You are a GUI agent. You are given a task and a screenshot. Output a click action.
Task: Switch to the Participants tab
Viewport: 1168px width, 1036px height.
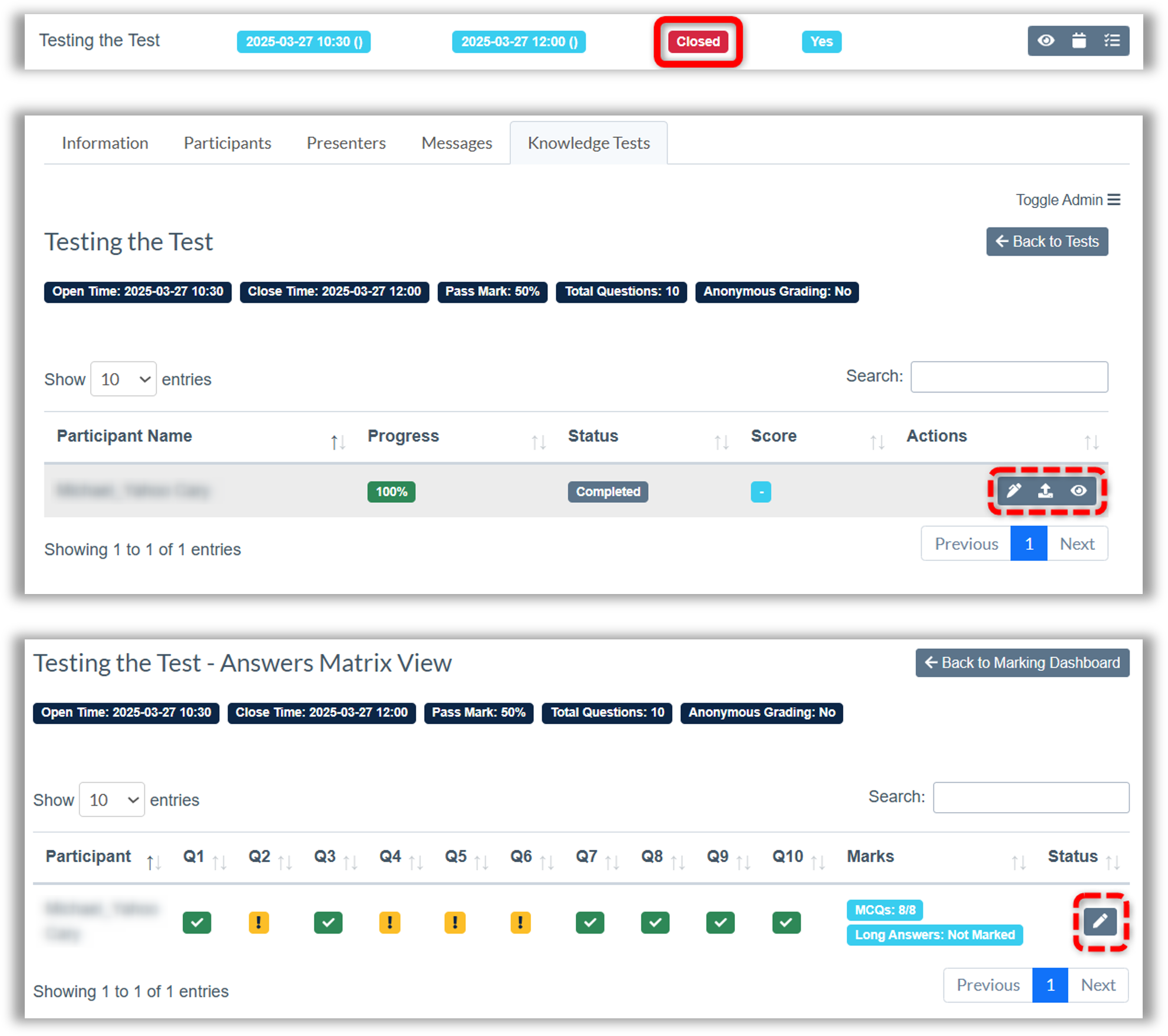point(227,143)
